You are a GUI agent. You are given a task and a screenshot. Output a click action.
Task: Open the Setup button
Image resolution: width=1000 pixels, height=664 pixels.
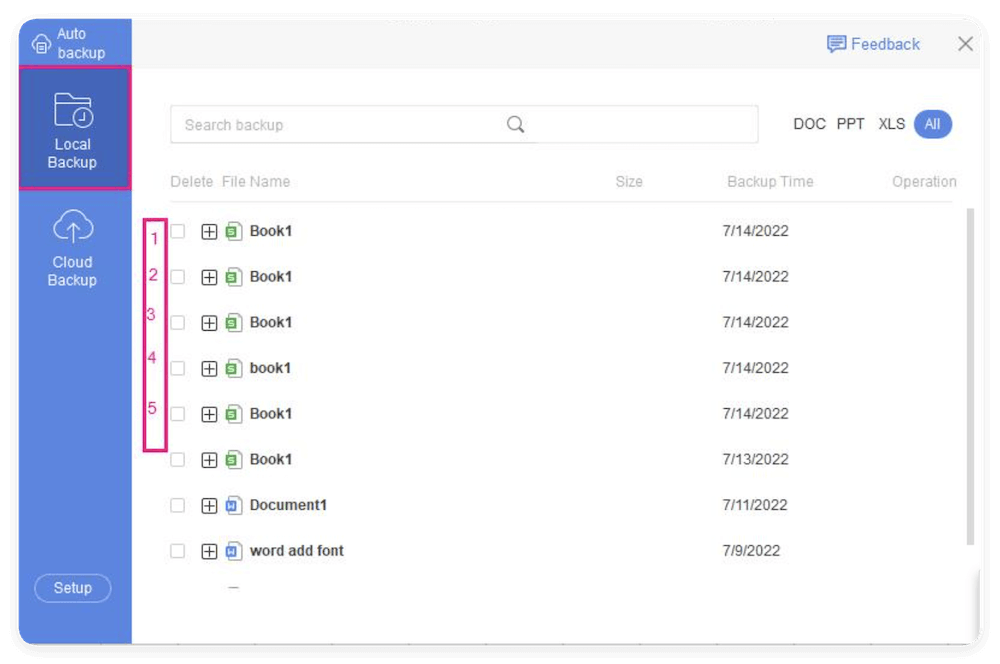pyautogui.click(x=72, y=588)
